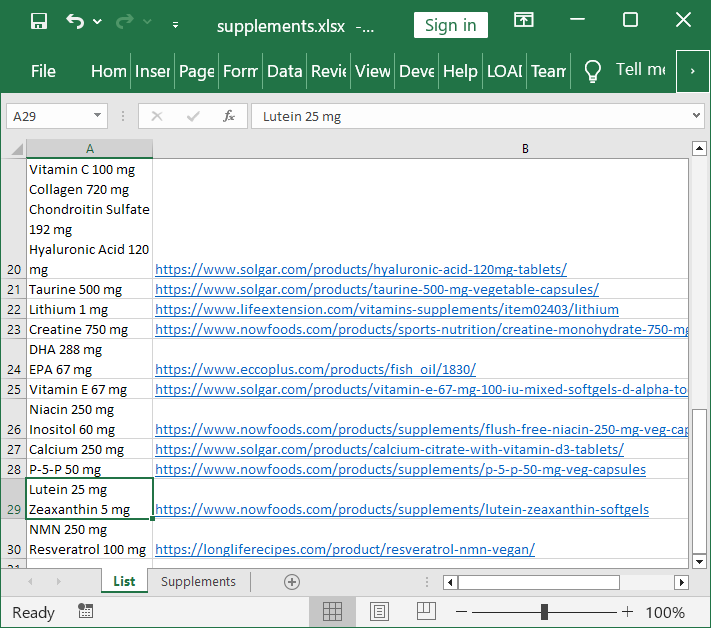Select cell Taurine 500 mg

[x=90, y=289]
